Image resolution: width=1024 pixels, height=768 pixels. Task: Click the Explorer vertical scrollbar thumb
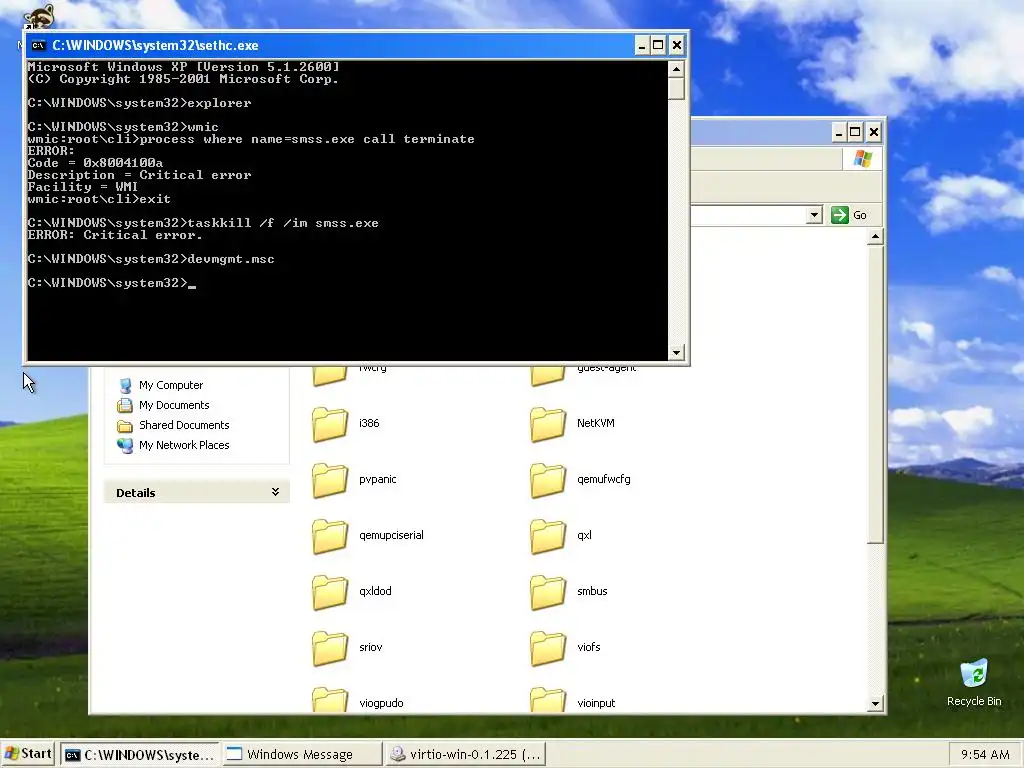pos(876,394)
